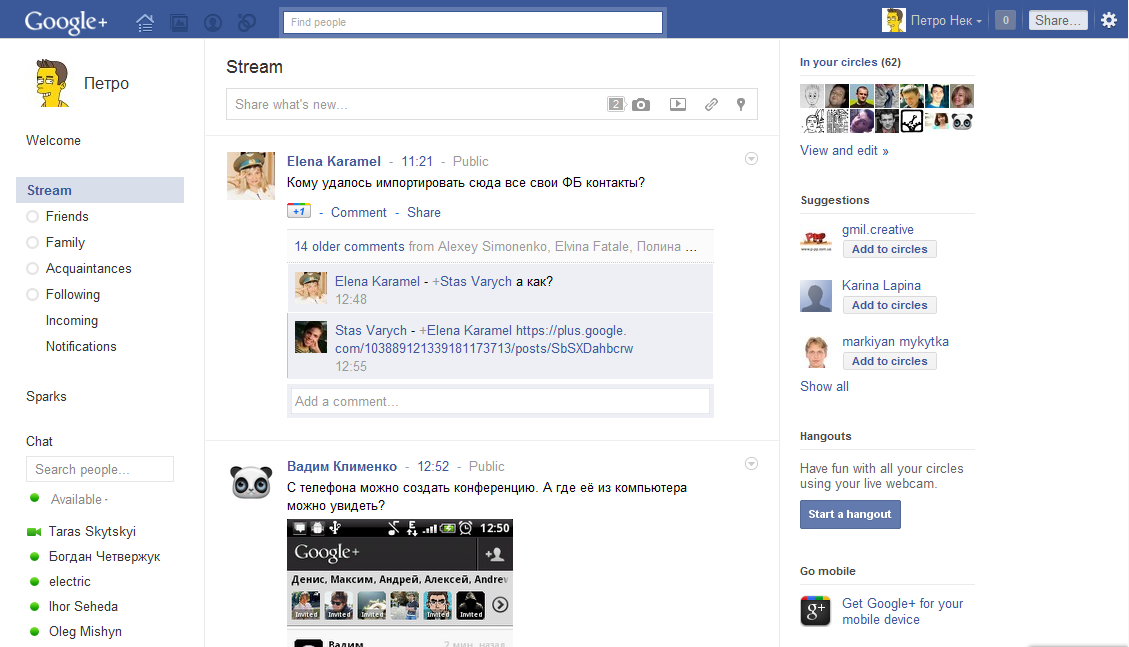Open Elena Karamel's post avatar
Viewport: 1129px width, 647px height.
(x=251, y=176)
